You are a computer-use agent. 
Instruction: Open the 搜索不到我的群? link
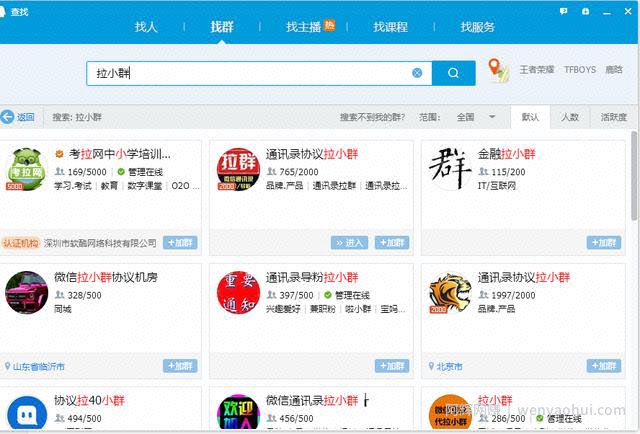coord(372,118)
